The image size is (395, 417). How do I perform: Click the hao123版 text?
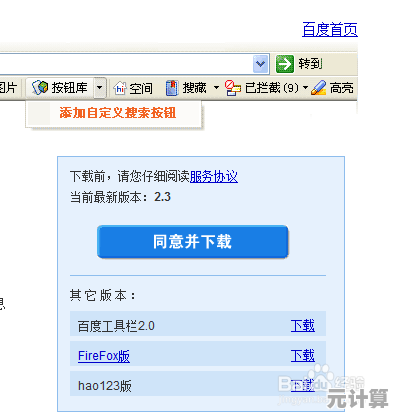[105, 386]
